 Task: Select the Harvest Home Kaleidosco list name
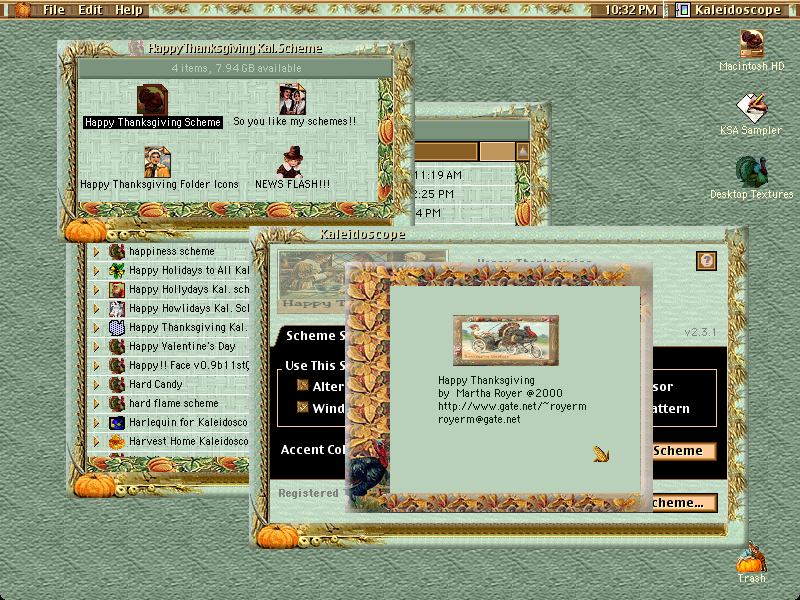pos(188,441)
